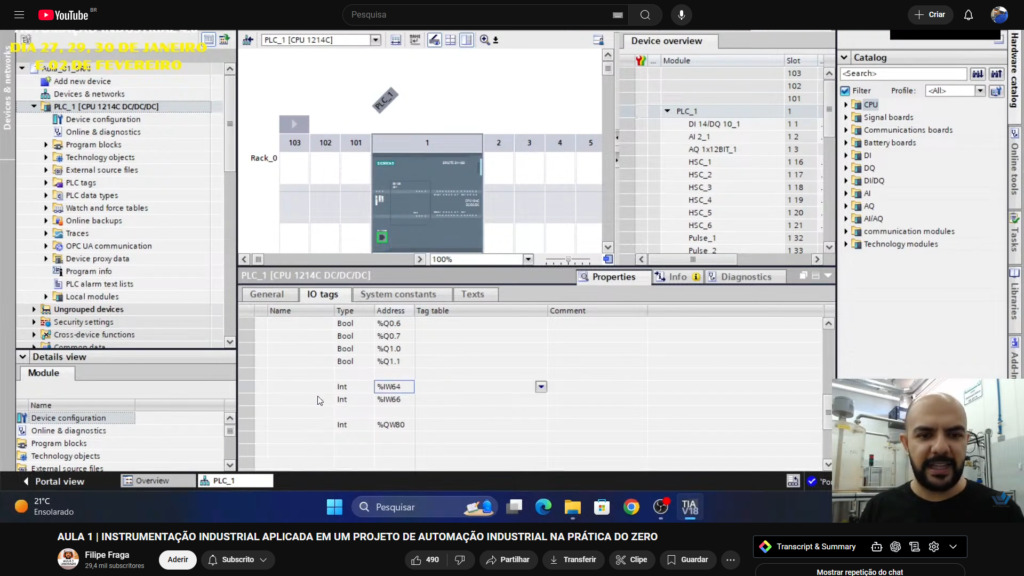
Task: Click the device view zoom slider
Action: 568,259
